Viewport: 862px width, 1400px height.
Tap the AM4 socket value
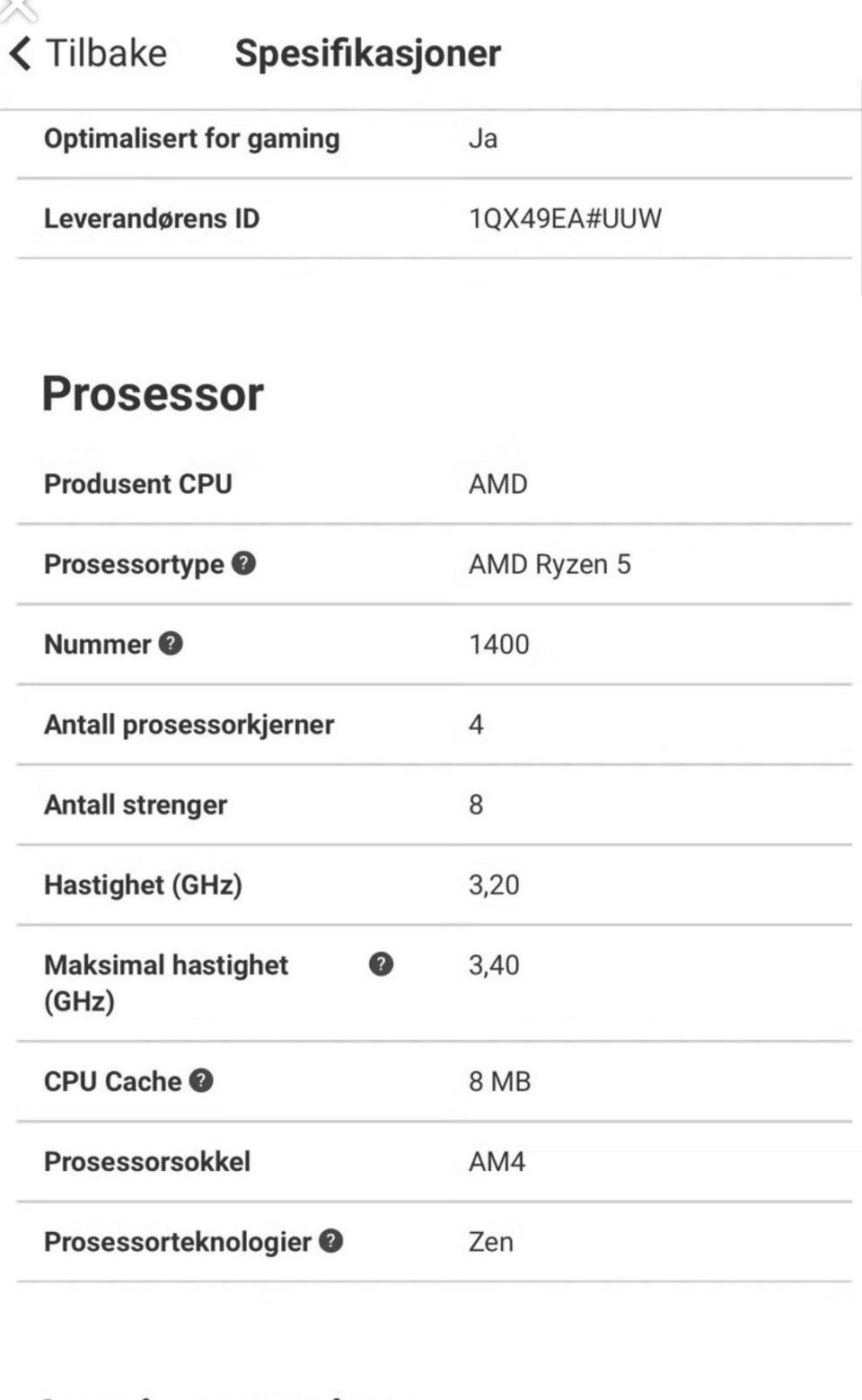click(x=497, y=1161)
